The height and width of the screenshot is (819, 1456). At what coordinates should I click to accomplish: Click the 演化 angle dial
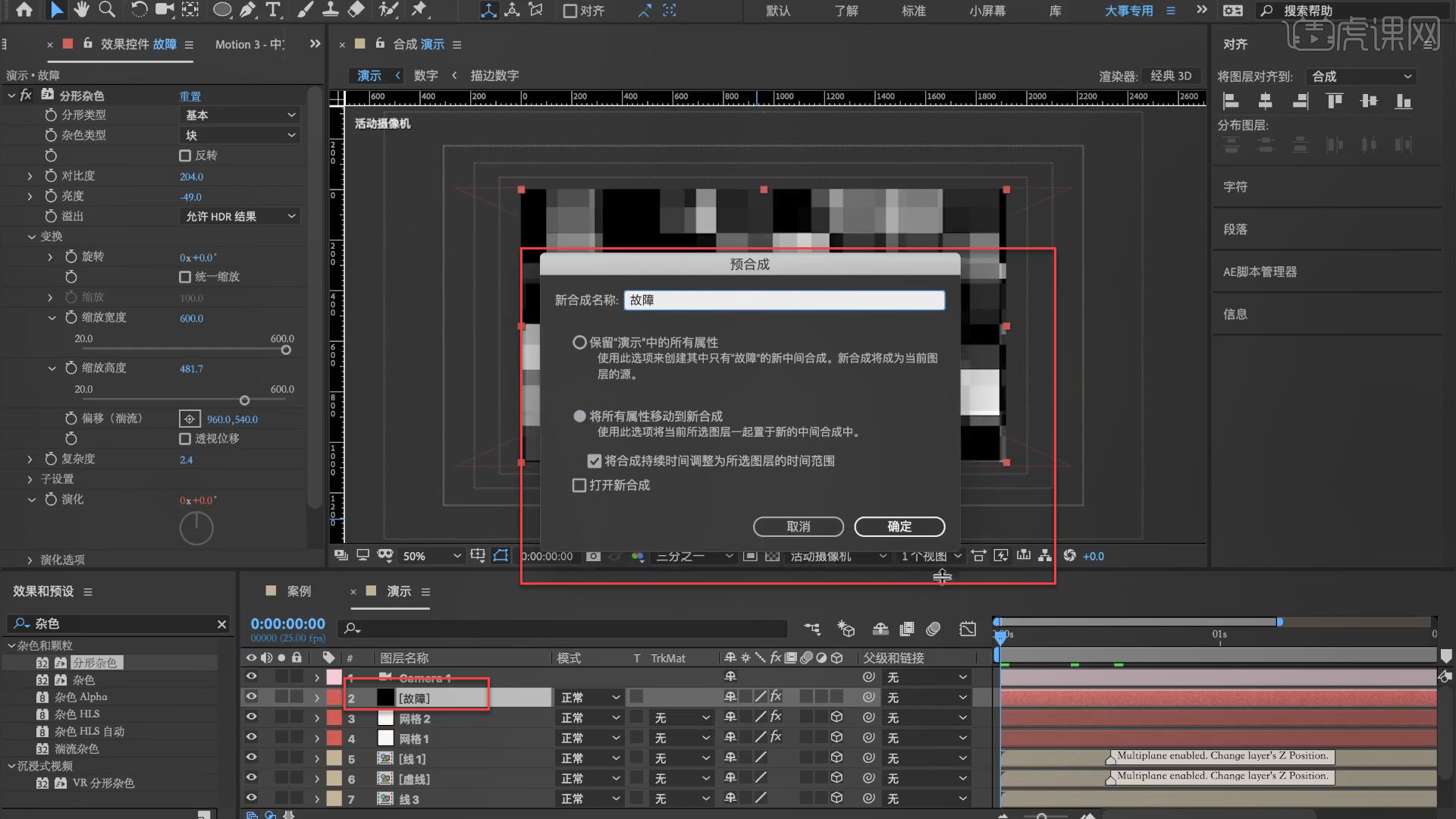(196, 528)
